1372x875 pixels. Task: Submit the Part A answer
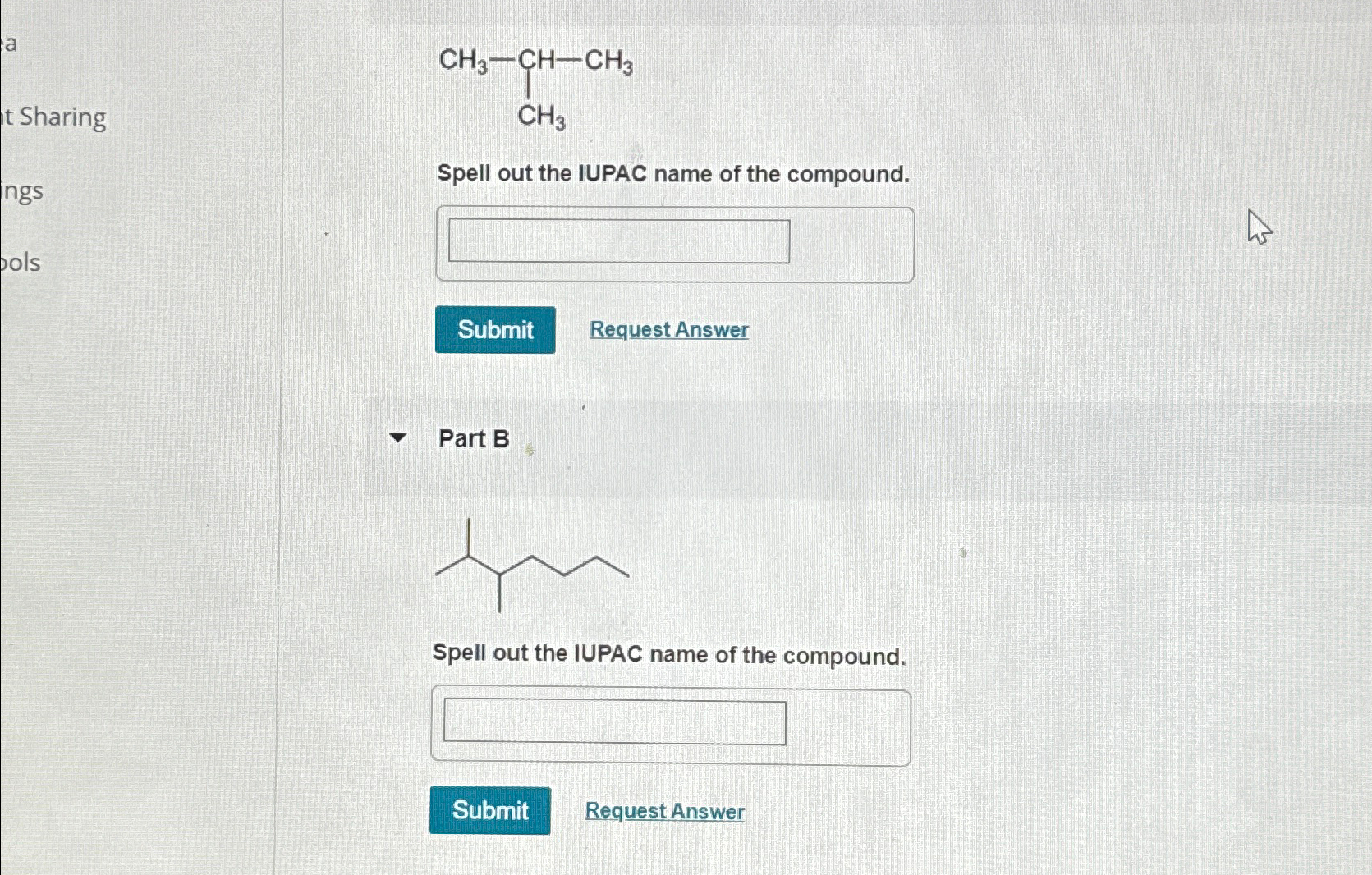click(x=493, y=330)
